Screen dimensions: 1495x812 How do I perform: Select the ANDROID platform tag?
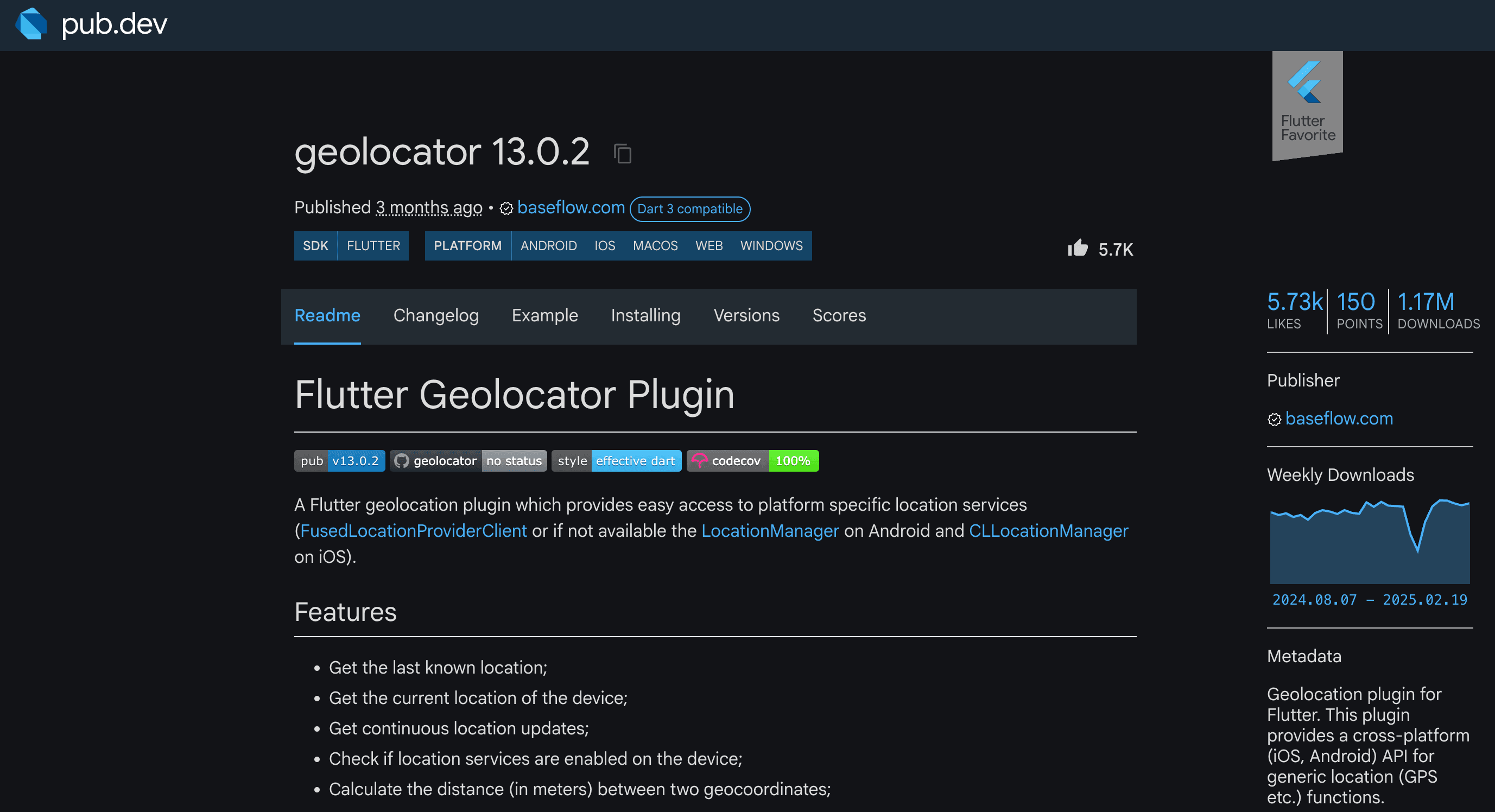tap(548, 246)
